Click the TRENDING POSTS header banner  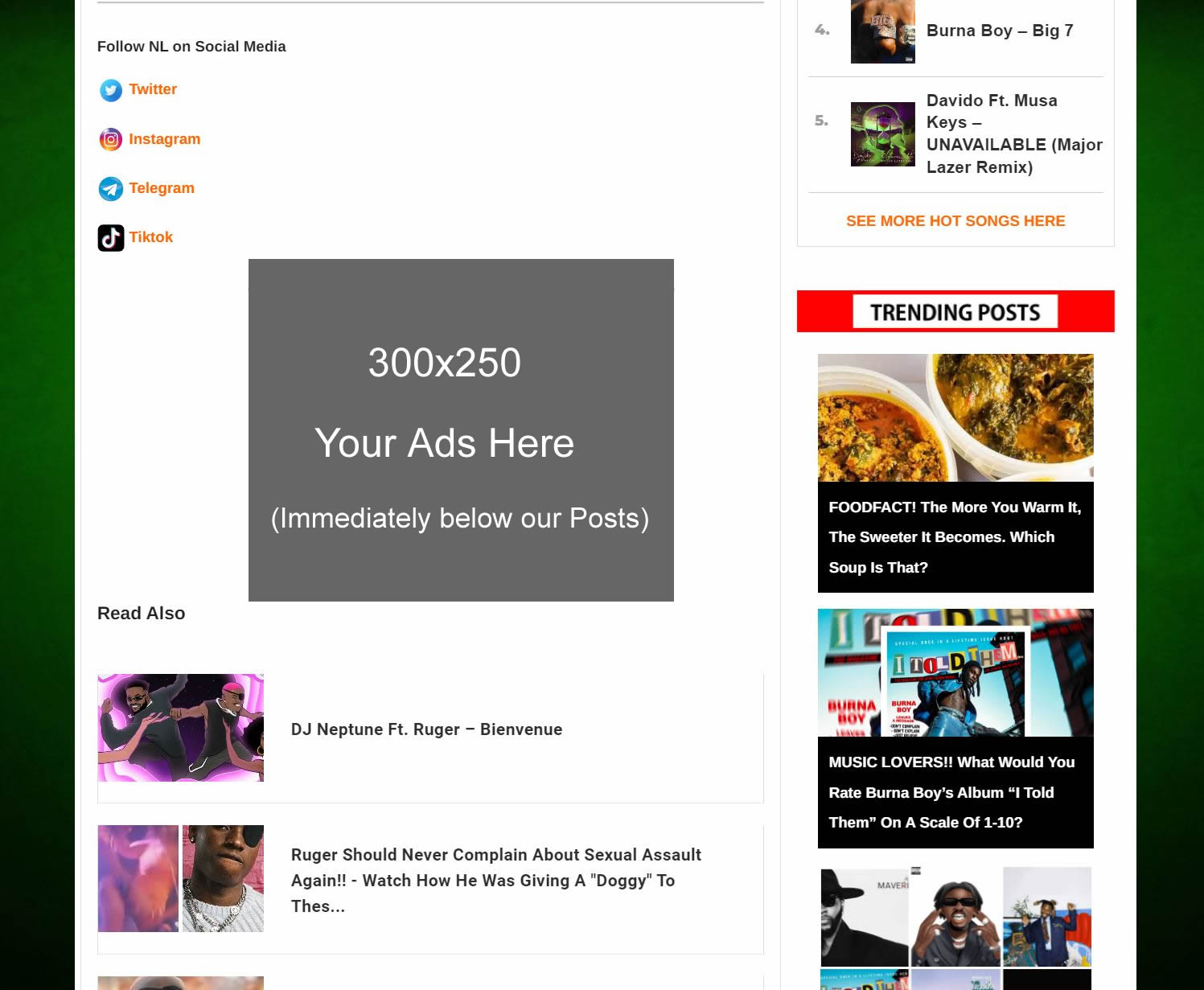(x=955, y=311)
